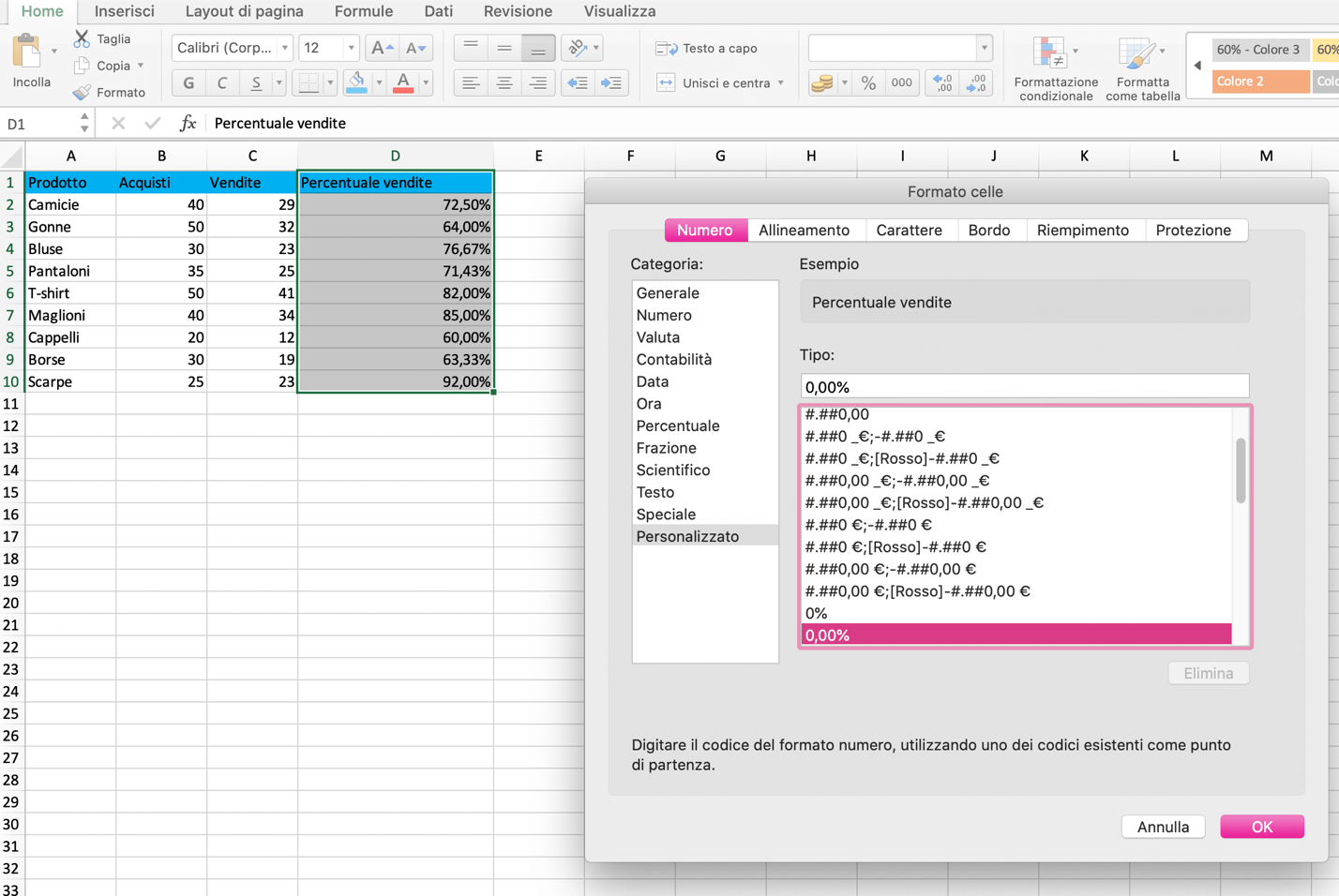This screenshot has height=896, width=1339.
Task: Select the Valuta category
Action: click(x=705, y=337)
